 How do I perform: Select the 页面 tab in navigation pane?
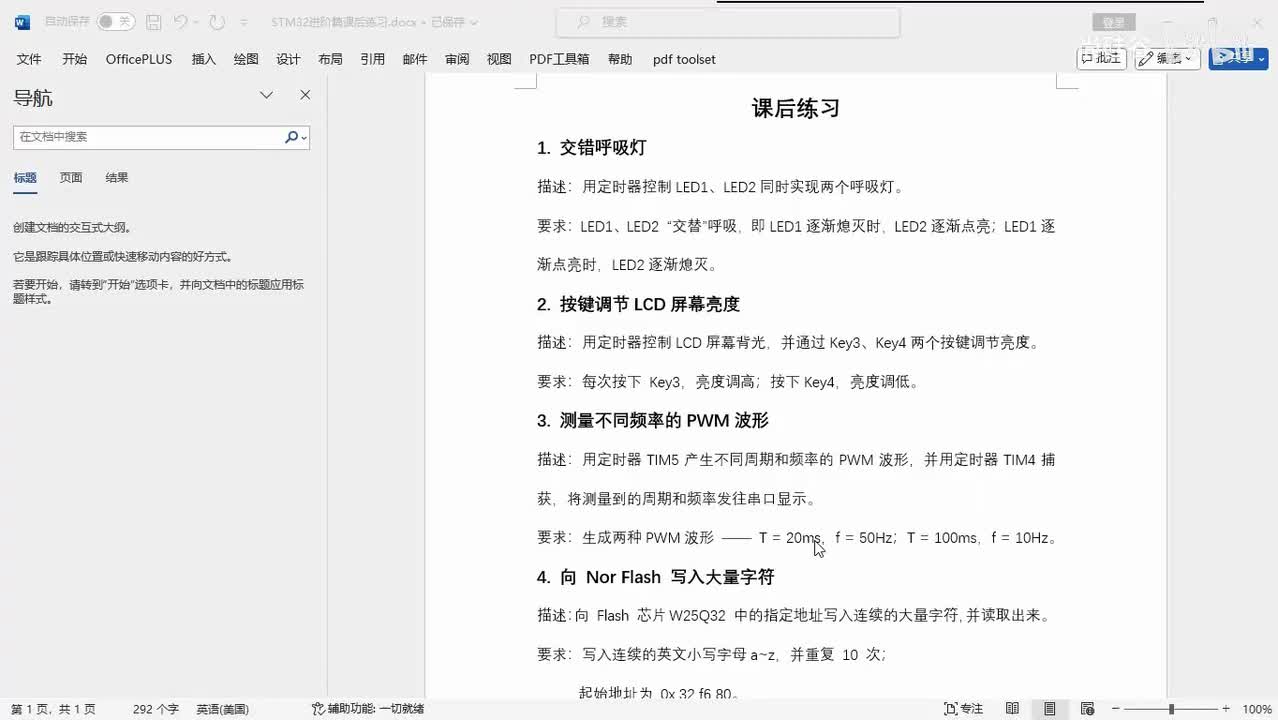pos(71,178)
